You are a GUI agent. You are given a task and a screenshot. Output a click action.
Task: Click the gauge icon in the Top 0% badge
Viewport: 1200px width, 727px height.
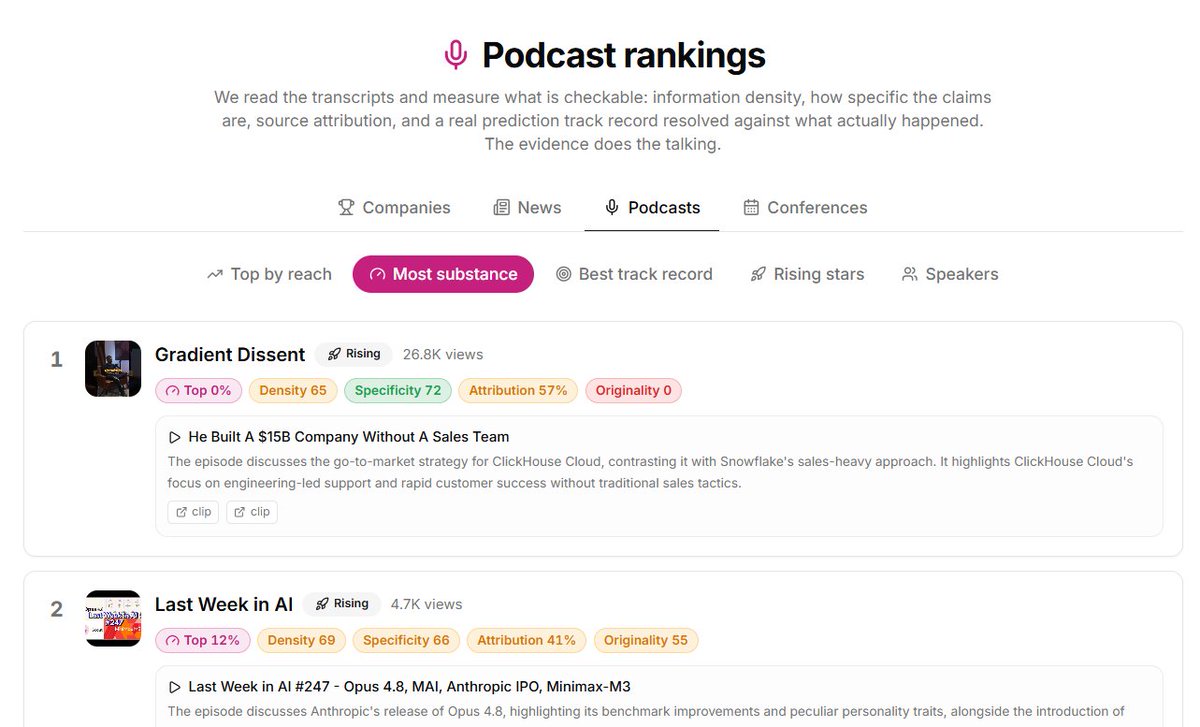pyautogui.click(x=172, y=391)
